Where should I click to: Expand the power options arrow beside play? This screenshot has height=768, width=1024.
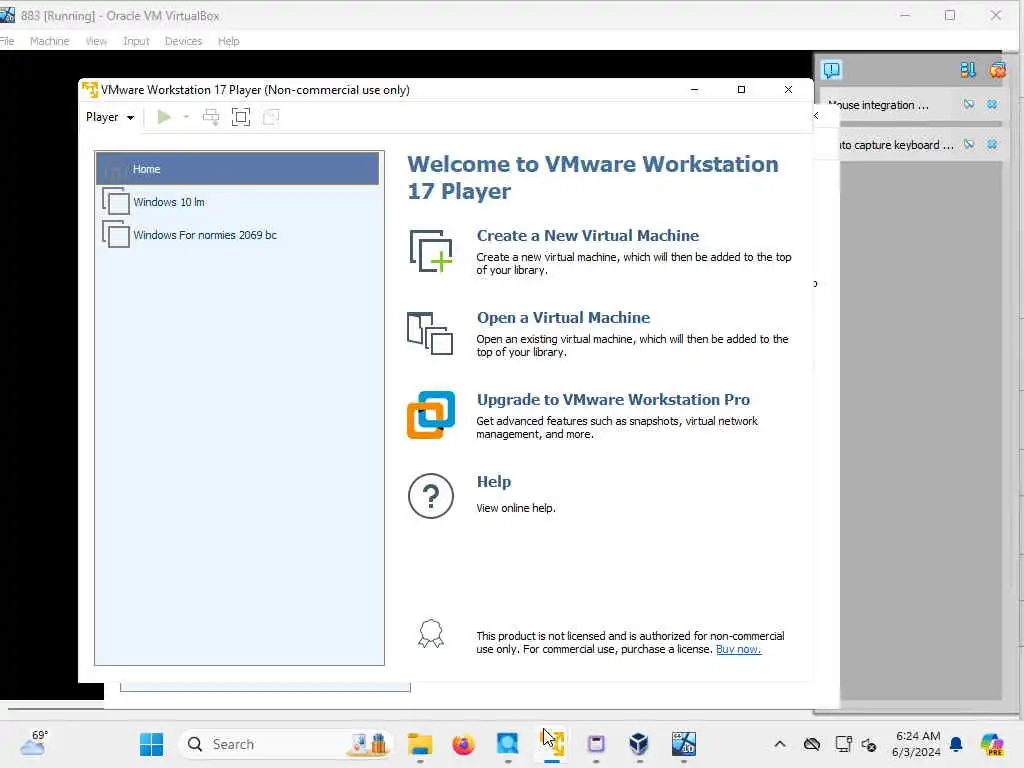pyautogui.click(x=186, y=118)
